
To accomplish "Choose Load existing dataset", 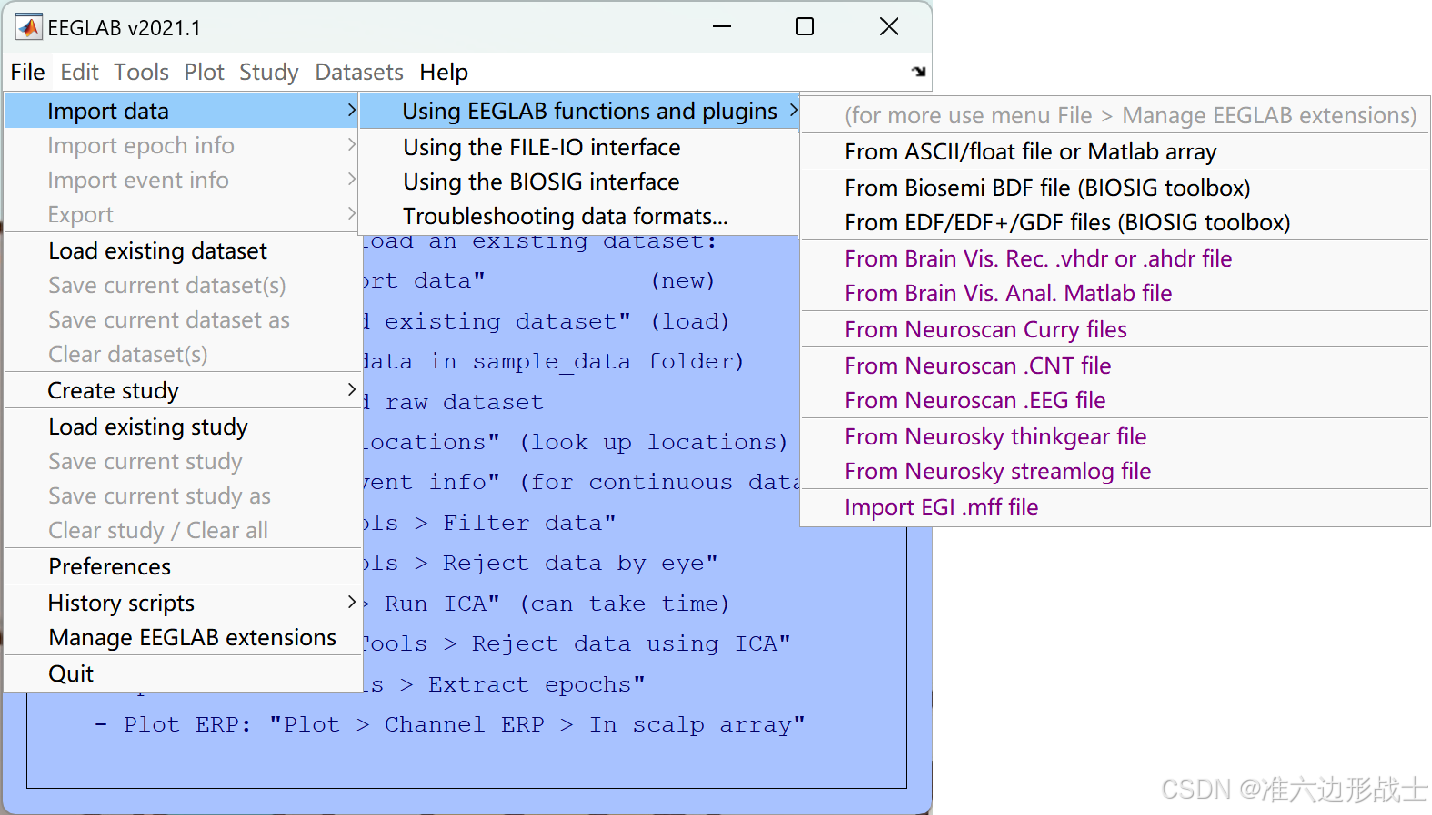I will (183, 251).
